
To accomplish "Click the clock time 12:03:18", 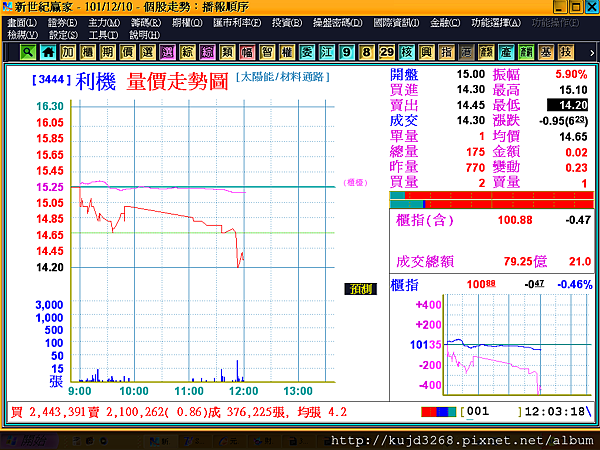I will coord(554,412).
